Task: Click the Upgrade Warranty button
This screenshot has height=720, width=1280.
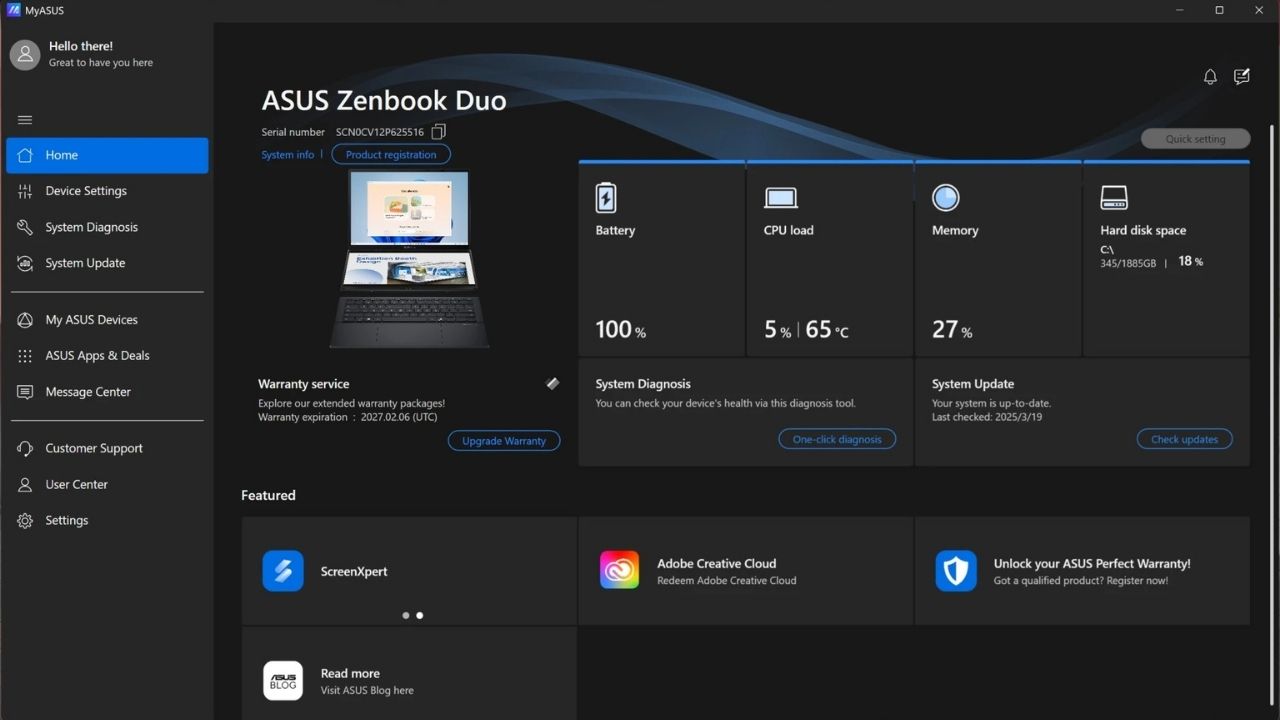Action: pos(503,440)
